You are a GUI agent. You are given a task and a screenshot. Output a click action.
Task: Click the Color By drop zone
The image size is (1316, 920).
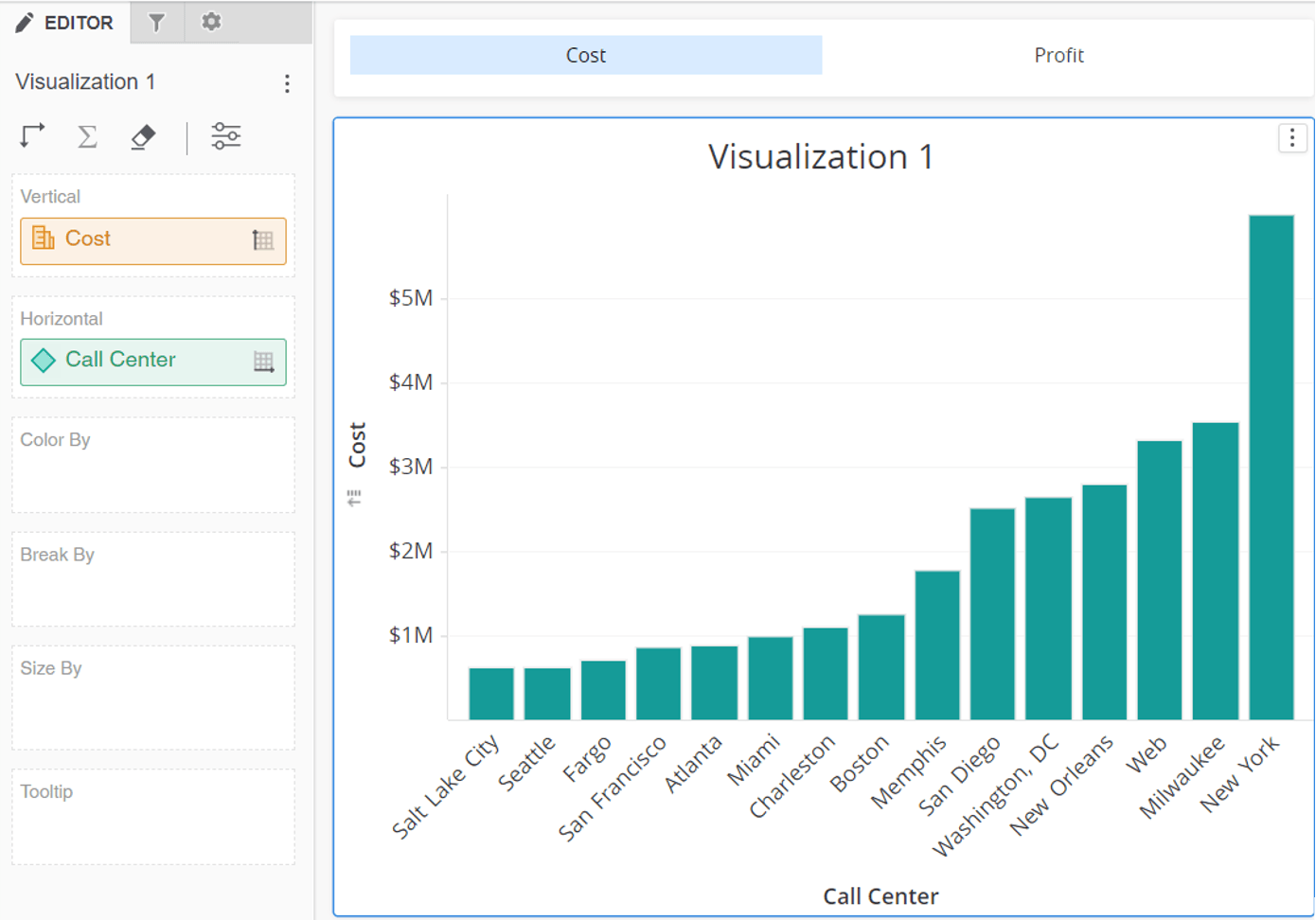[153, 465]
